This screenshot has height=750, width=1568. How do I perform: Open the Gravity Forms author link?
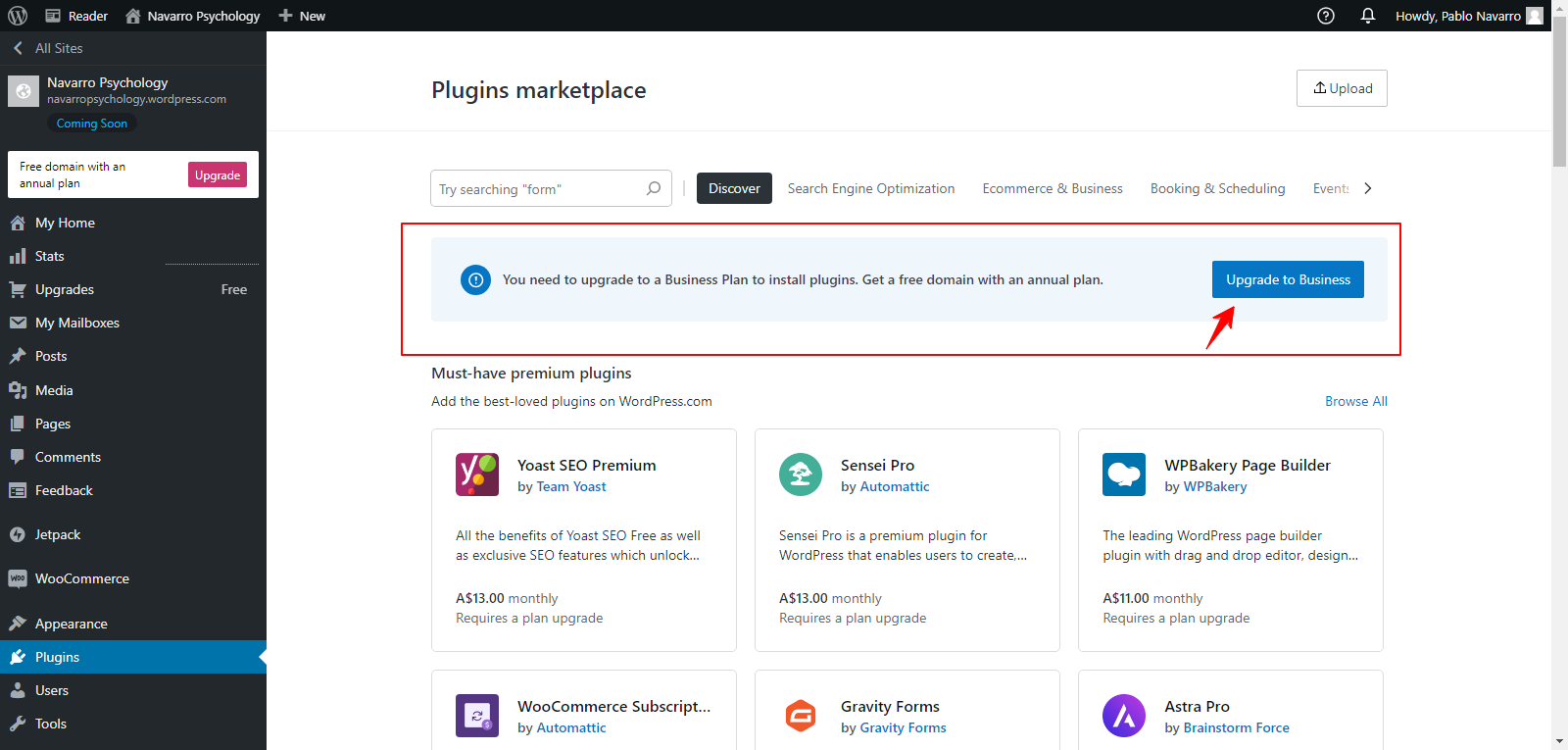(903, 727)
